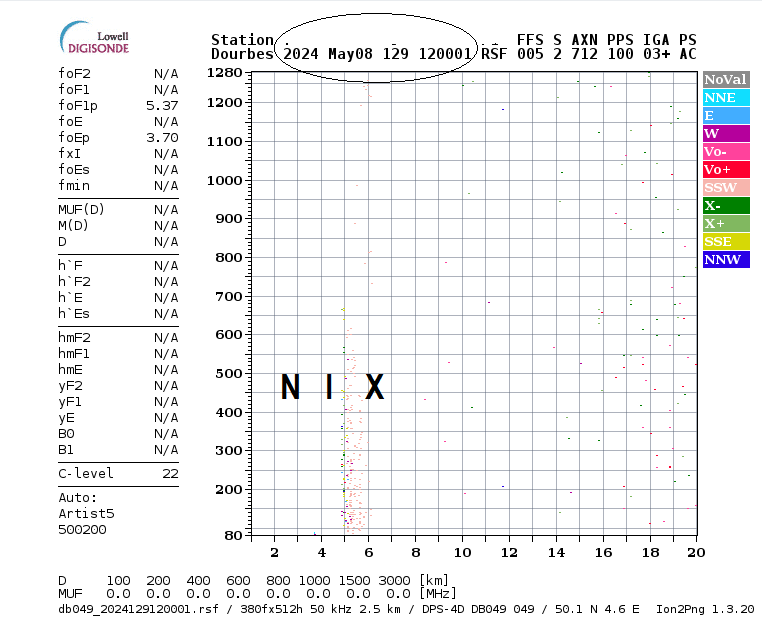Select the foF1p value 5.37
Image resolution: width=762 pixels, height=621 pixels.
coord(161,105)
